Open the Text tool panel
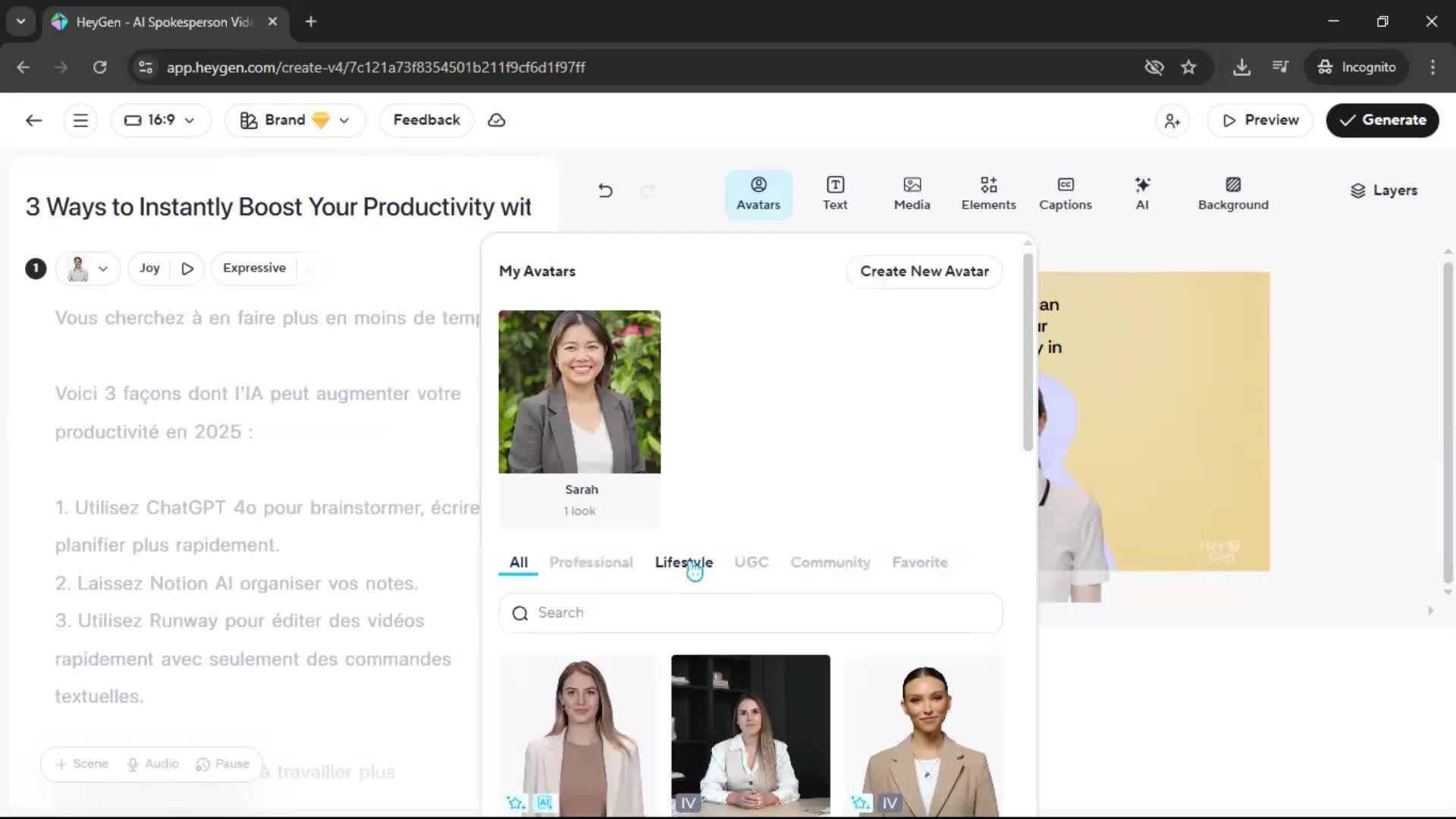 click(x=835, y=193)
